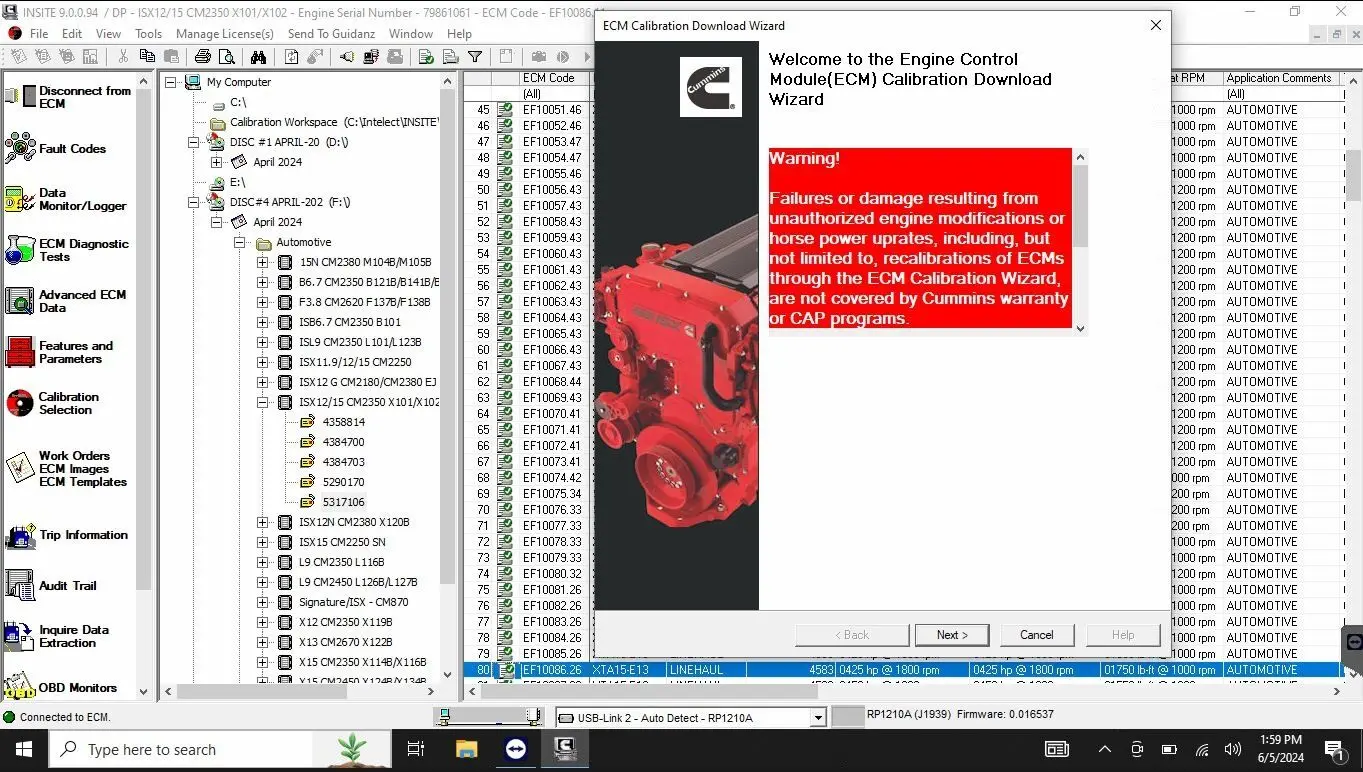The image size is (1363, 772).
Task: Open the File menu
Action: click(x=39, y=33)
